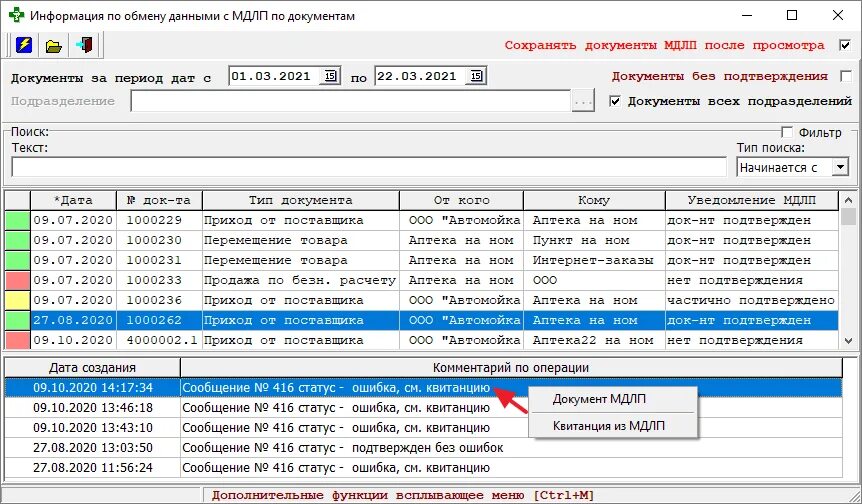Select operation entry 27.08.2020 11:56:24
862x504 pixels.
pyautogui.click(x=423, y=468)
